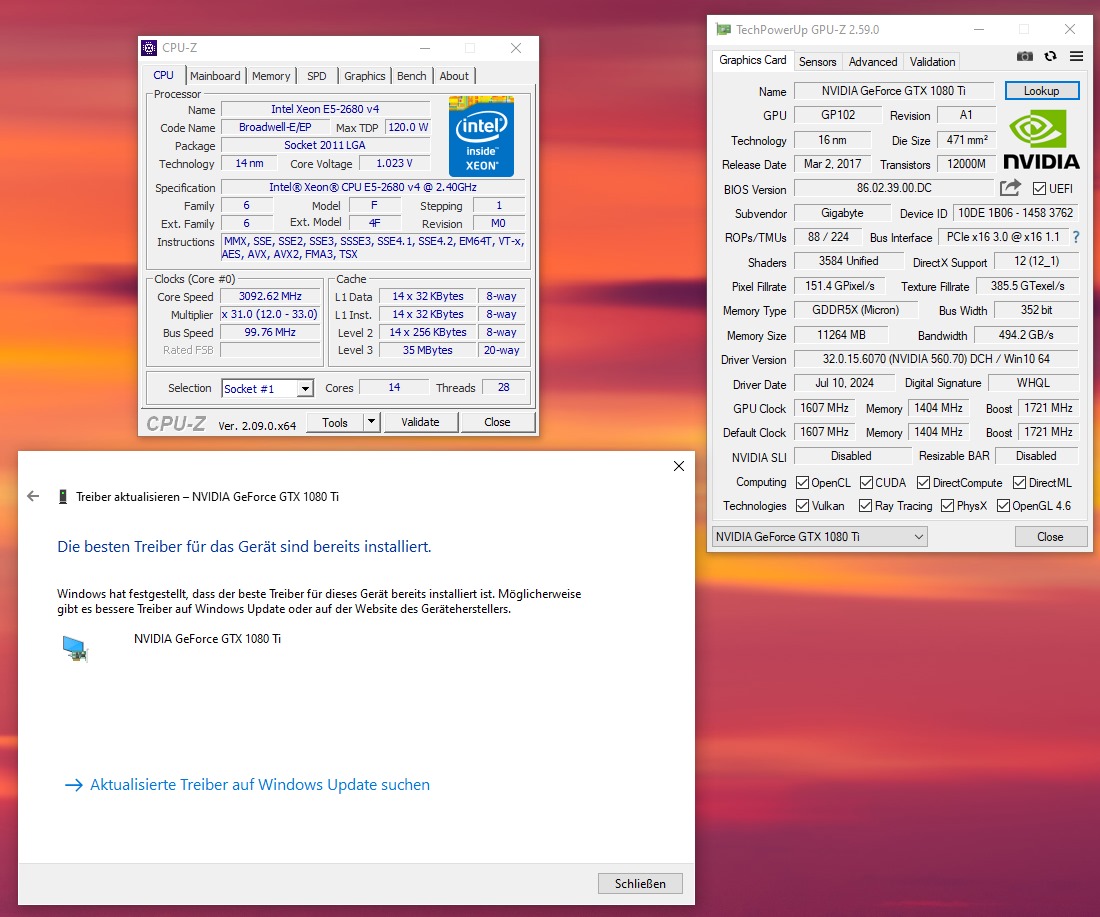Image resolution: width=1100 pixels, height=917 pixels.
Task: Click the Core Speed value 3092.62 MHz
Action: pos(270,297)
